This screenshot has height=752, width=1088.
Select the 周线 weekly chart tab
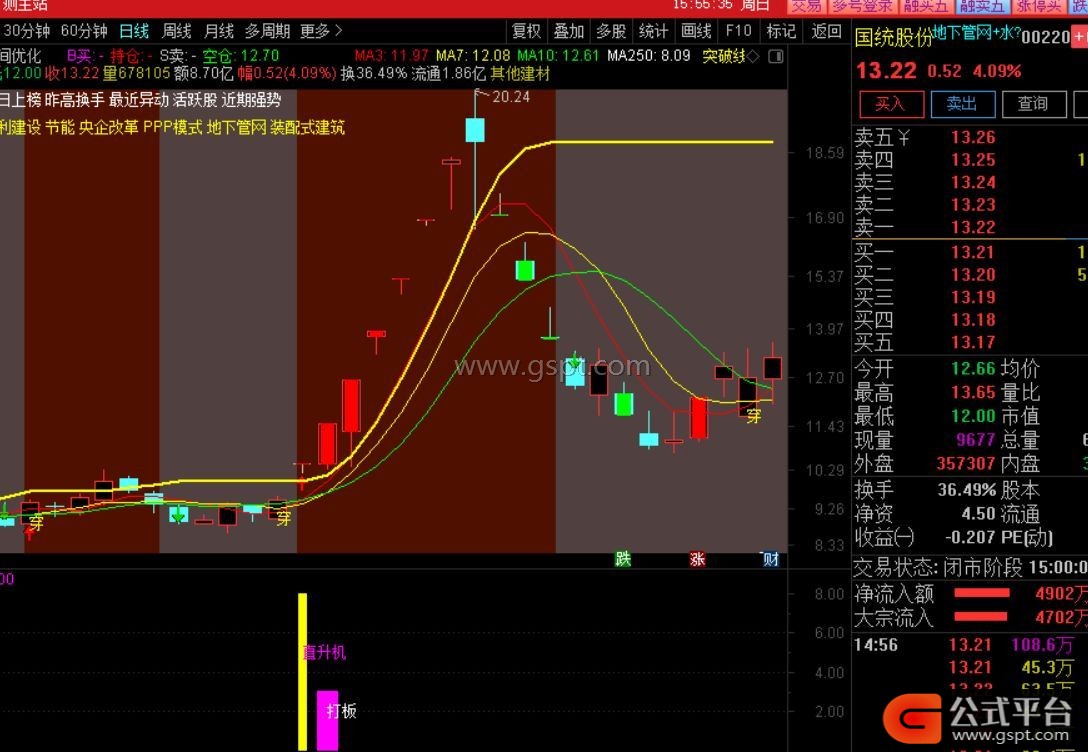tap(176, 31)
